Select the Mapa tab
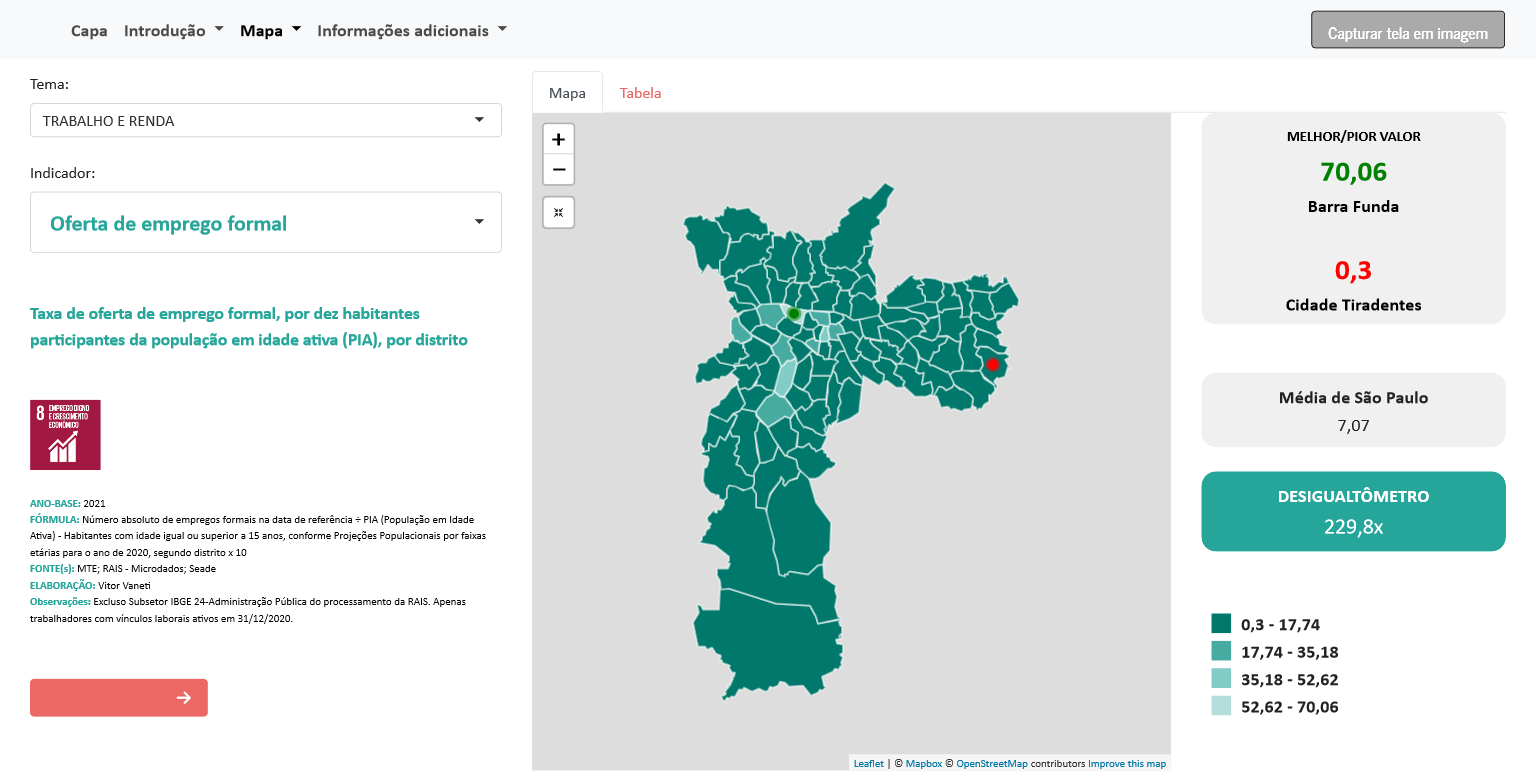Viewport: 1536px width, 771px height. pyautogui.click(x=567, y=93)
